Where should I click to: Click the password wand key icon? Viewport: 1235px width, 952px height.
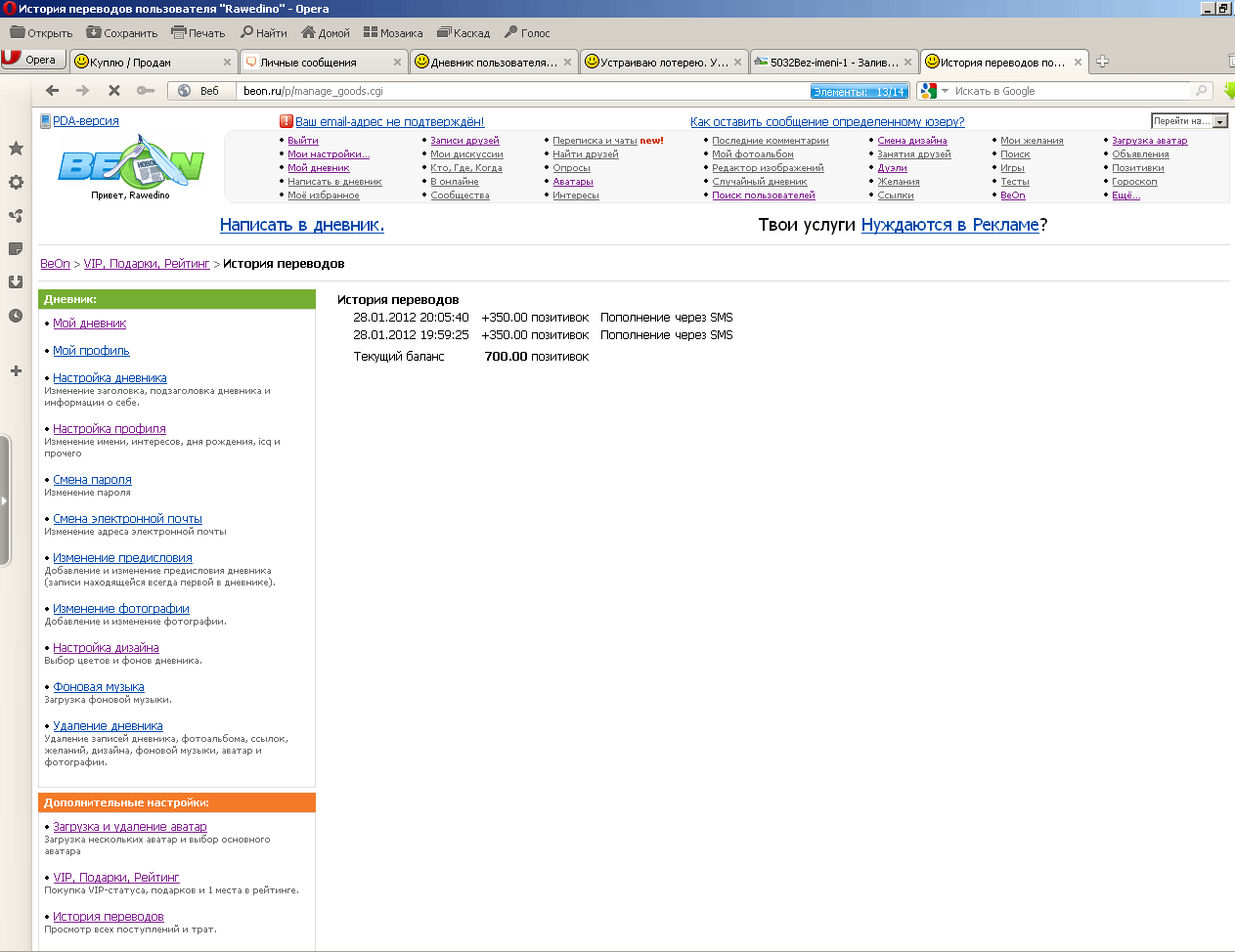145,91
